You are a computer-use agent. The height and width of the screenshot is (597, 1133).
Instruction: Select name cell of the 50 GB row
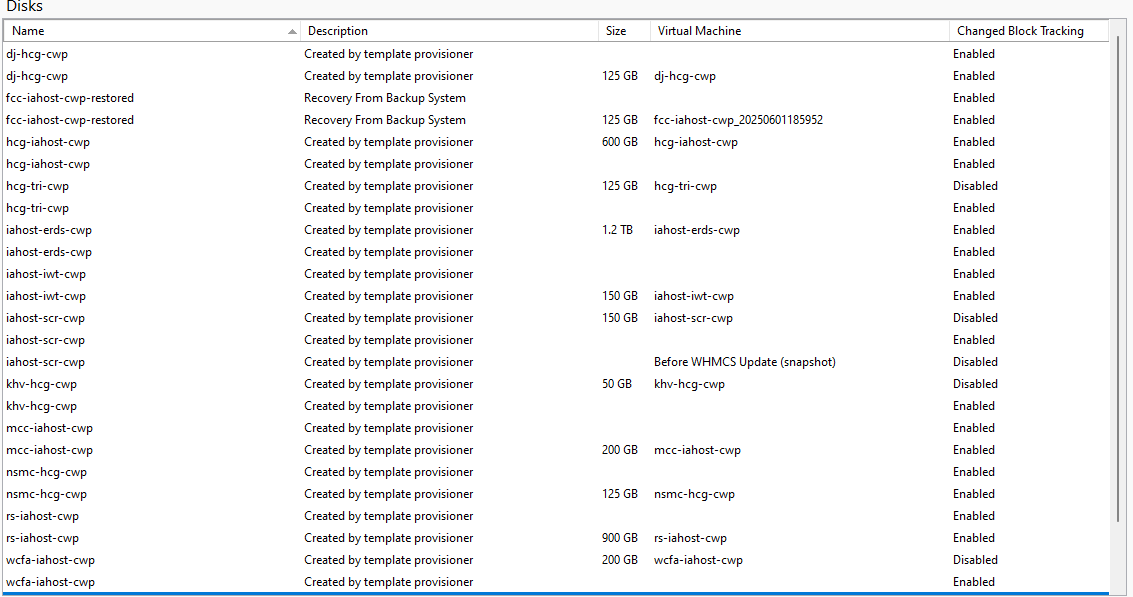(41, 384)
